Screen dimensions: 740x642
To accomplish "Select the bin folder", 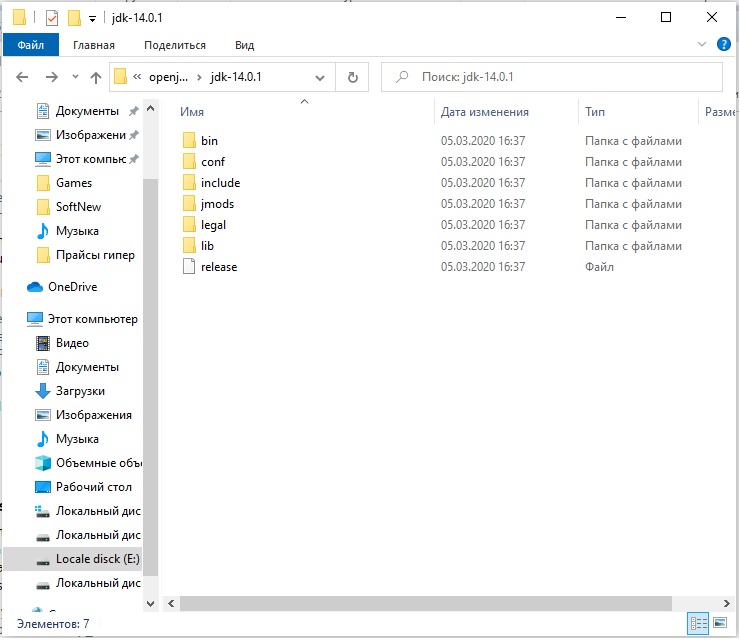I will 209,141.
